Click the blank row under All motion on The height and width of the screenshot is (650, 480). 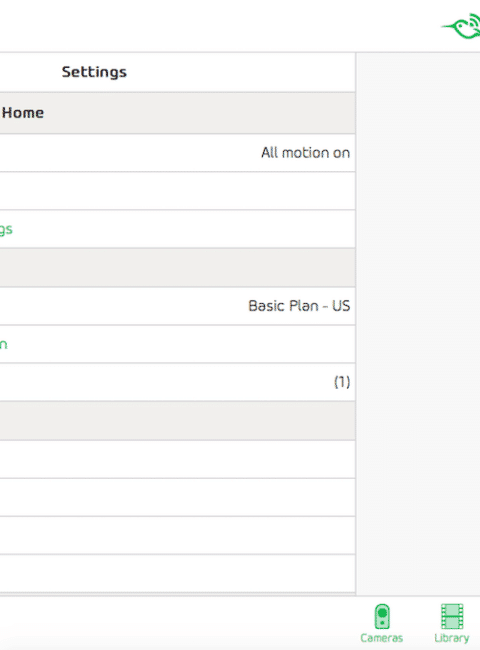pyautogui.click(x=177, y=191)
